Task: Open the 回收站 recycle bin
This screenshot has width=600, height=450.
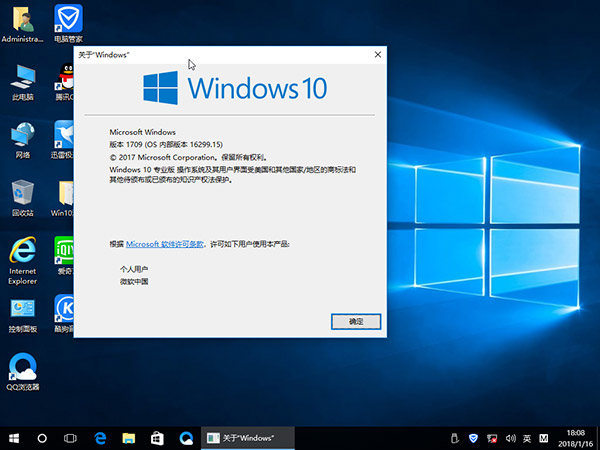Action: 22,198
